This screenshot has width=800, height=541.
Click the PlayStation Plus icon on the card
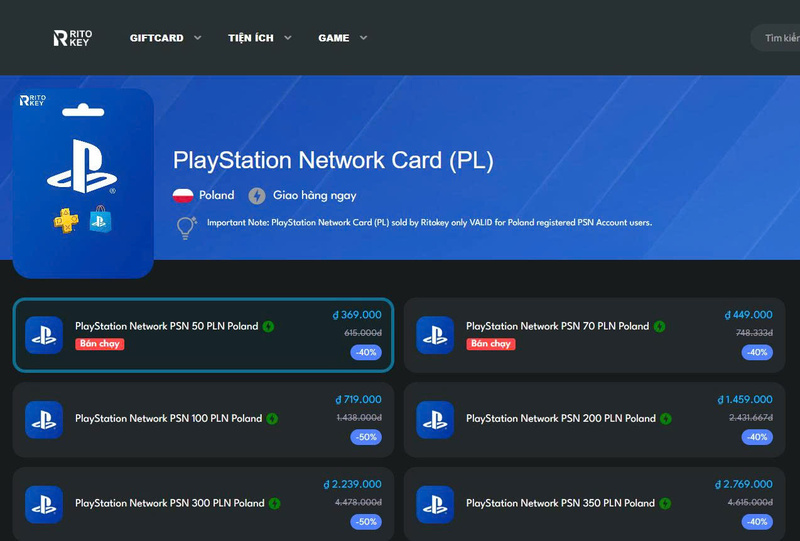click(x=66, y=220)
